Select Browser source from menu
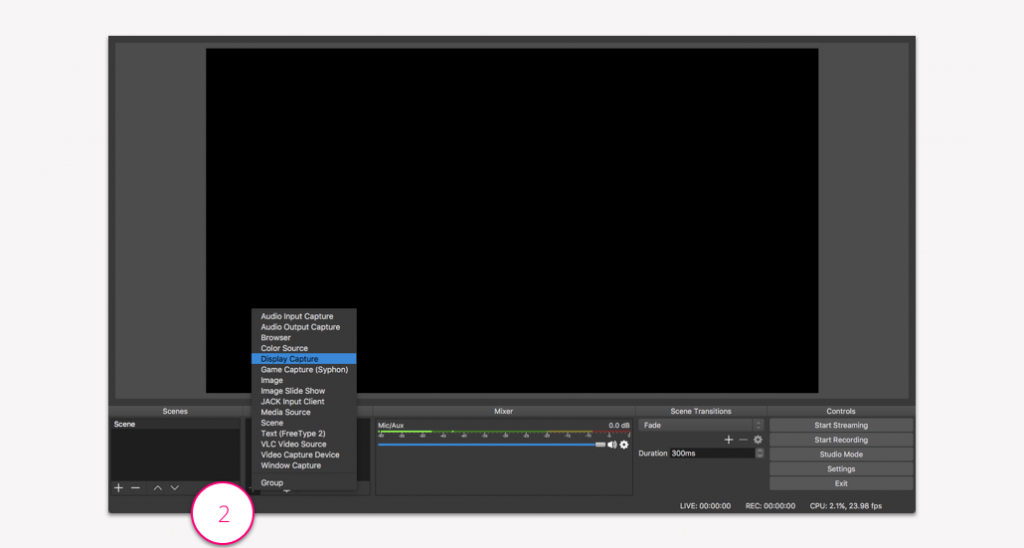The width and height of the screenshot is (1024, 548). click(304, 338)
